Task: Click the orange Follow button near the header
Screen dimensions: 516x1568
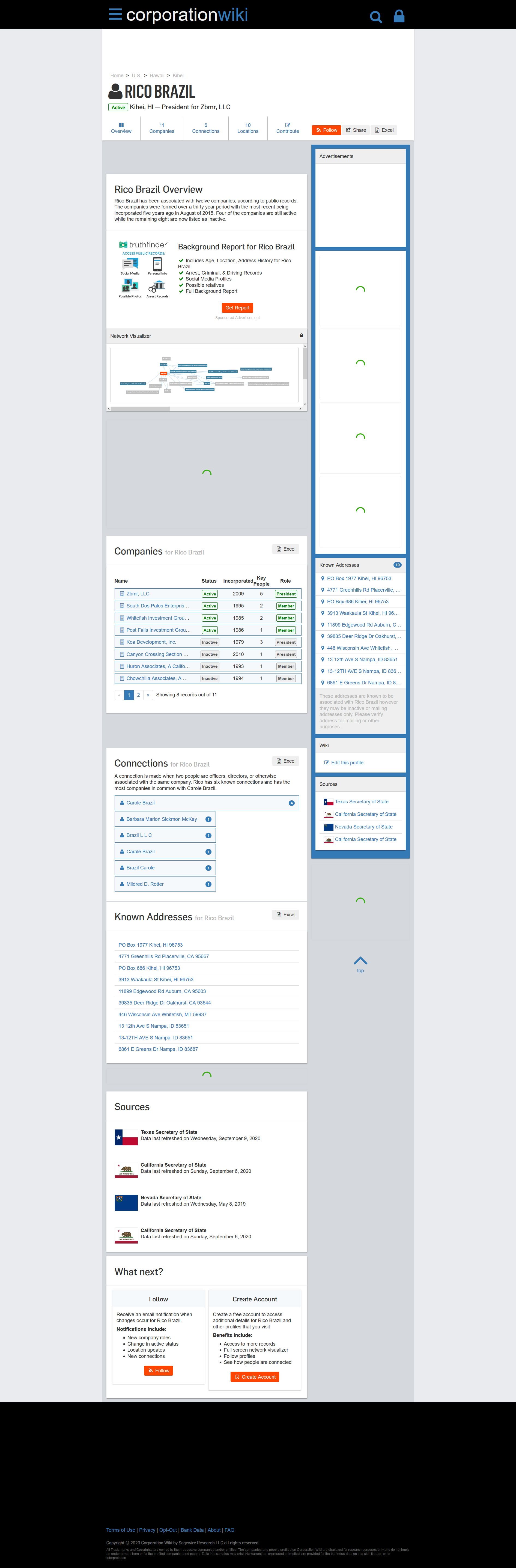Action: [x=327, y=130]
